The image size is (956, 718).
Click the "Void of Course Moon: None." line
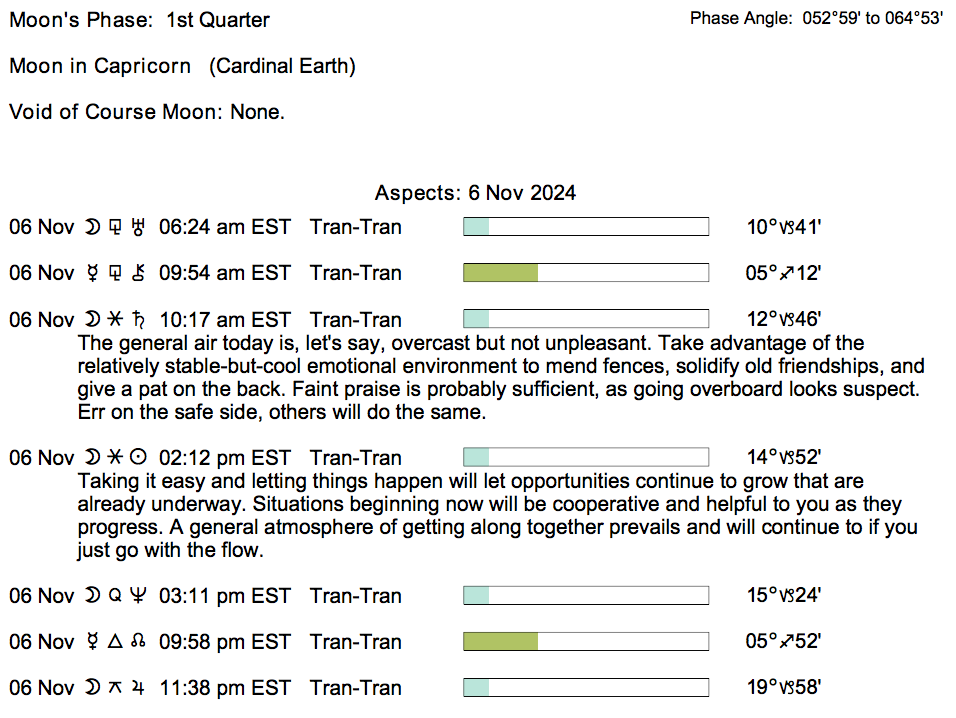[x=147, y=112]
